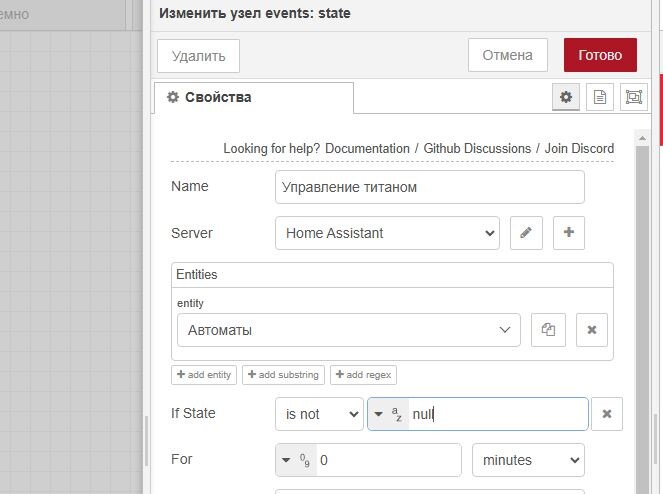The height and width of the screenshot is (494, 663).
Task: Click the Отмена button
Action: (x=507, y=55)
